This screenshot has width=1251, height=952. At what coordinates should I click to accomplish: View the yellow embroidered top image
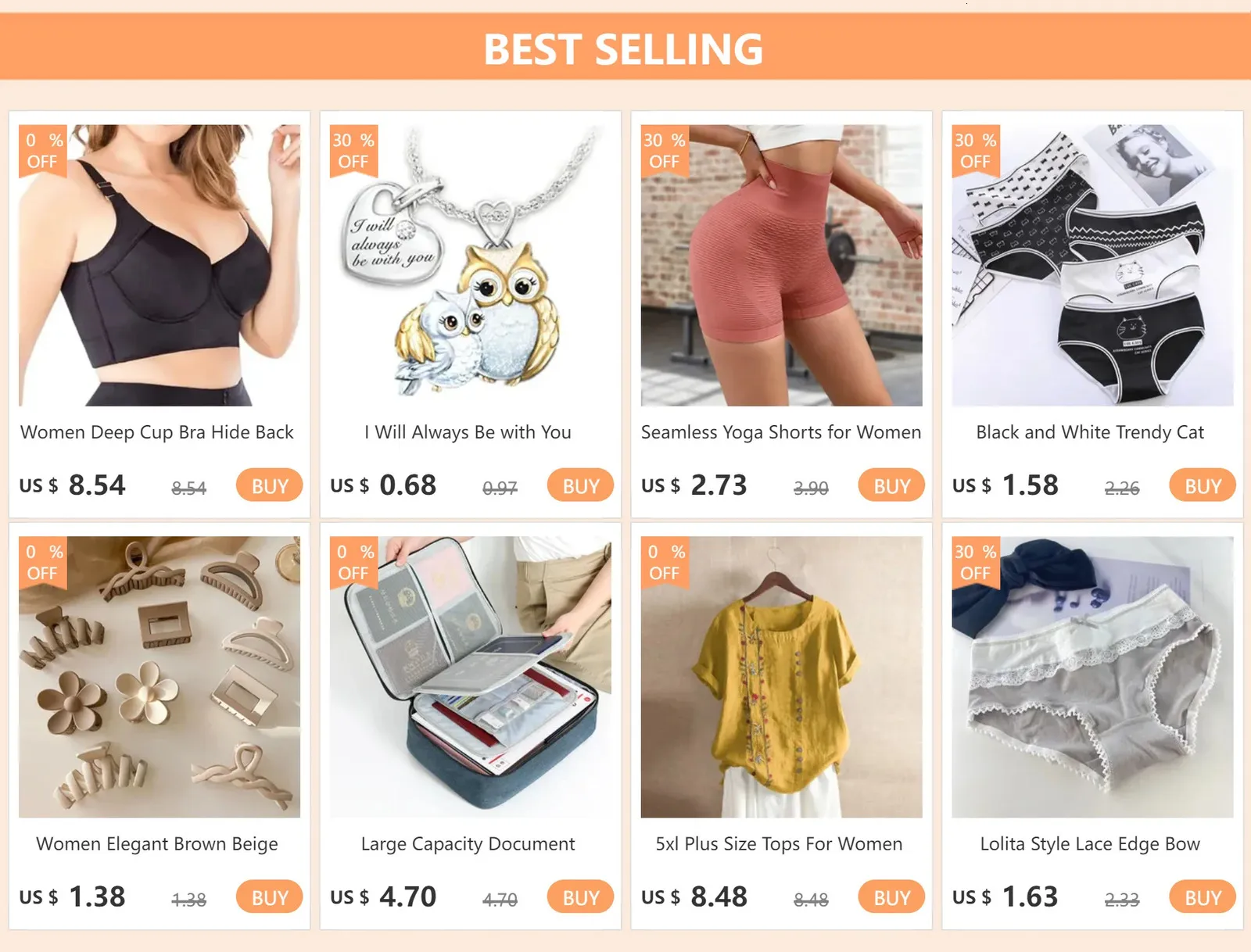[782, 677]
